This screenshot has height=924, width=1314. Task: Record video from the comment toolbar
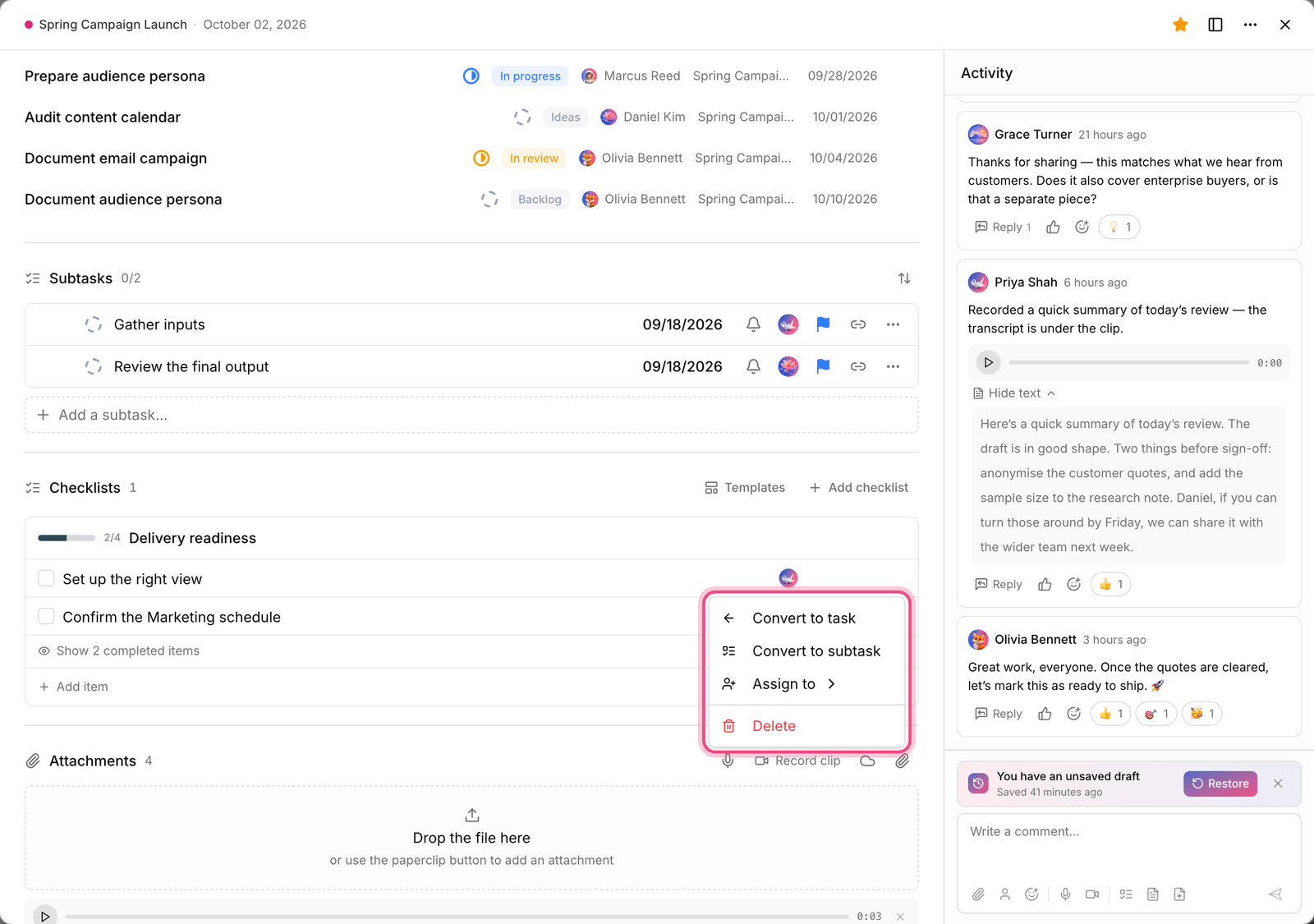(x=1091, y=894)
